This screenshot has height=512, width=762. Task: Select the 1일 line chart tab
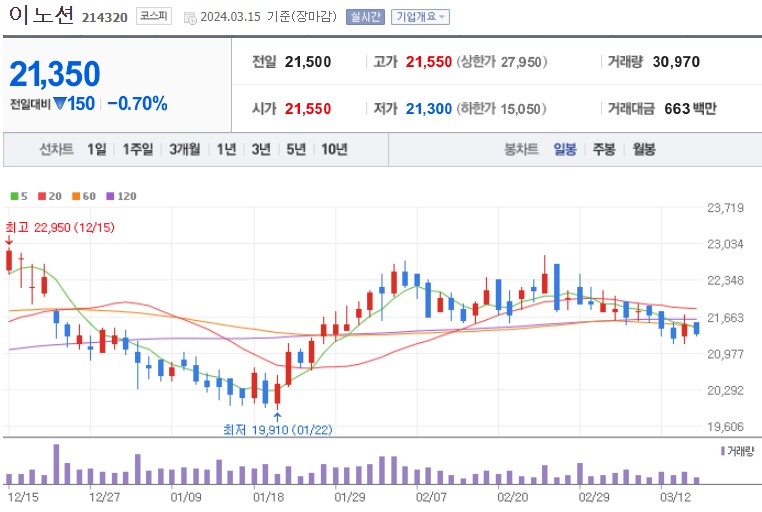click(x=97, y=149)
